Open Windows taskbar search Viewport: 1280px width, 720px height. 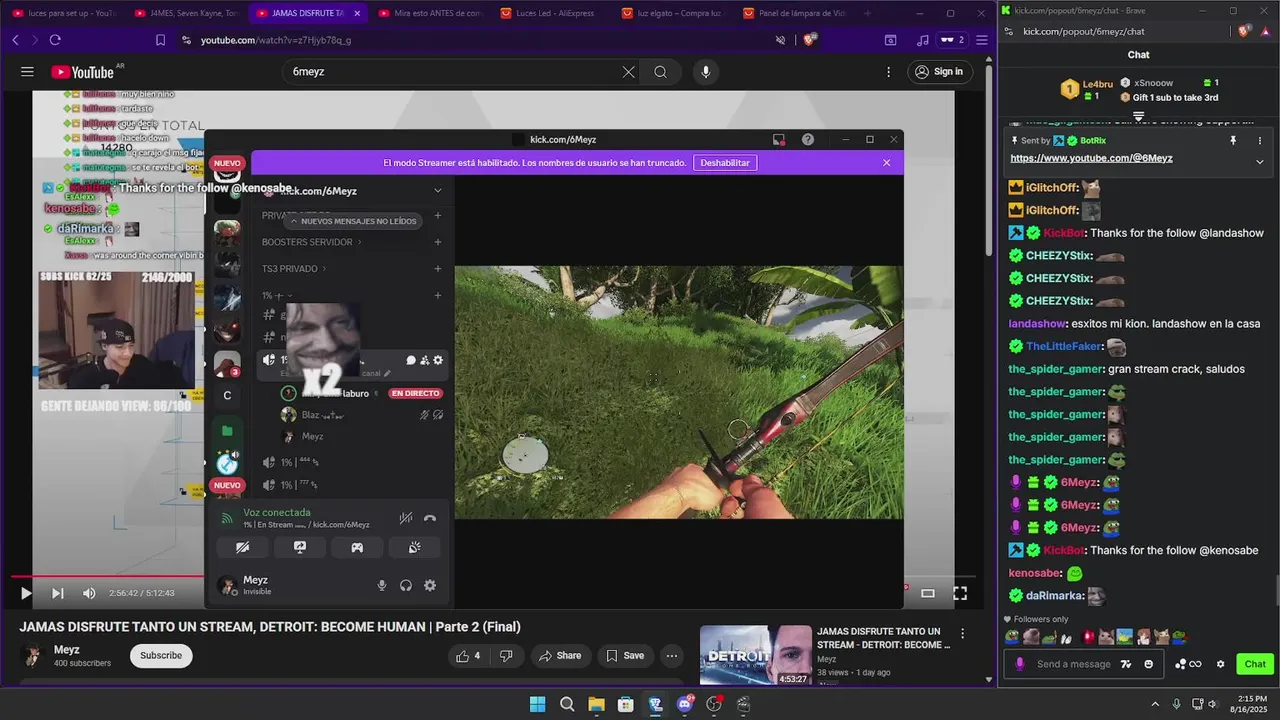click(x=567, y=704)
